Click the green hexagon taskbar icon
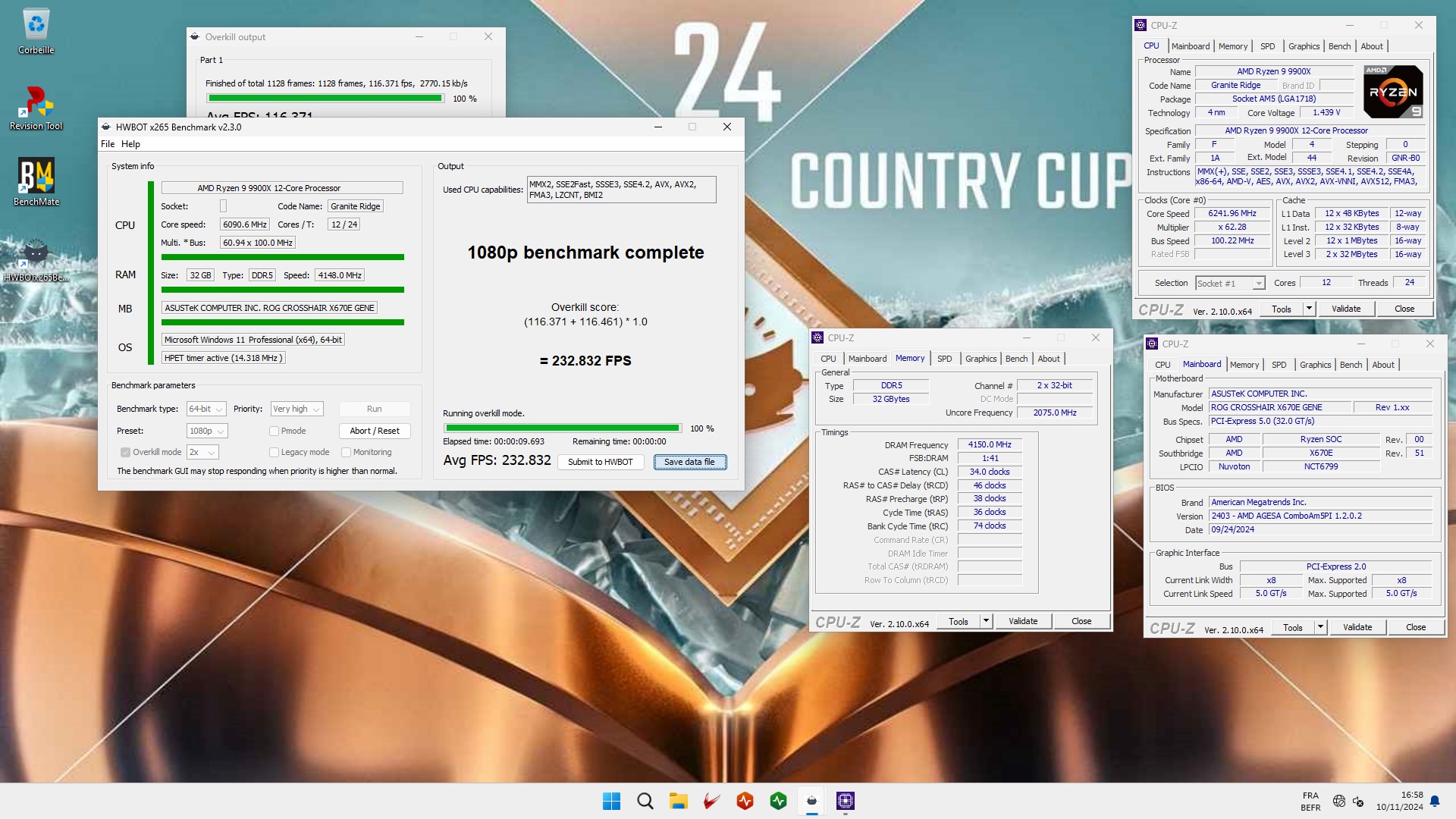Viewport: 1456px width, 819px height. (x=778, y=801)
